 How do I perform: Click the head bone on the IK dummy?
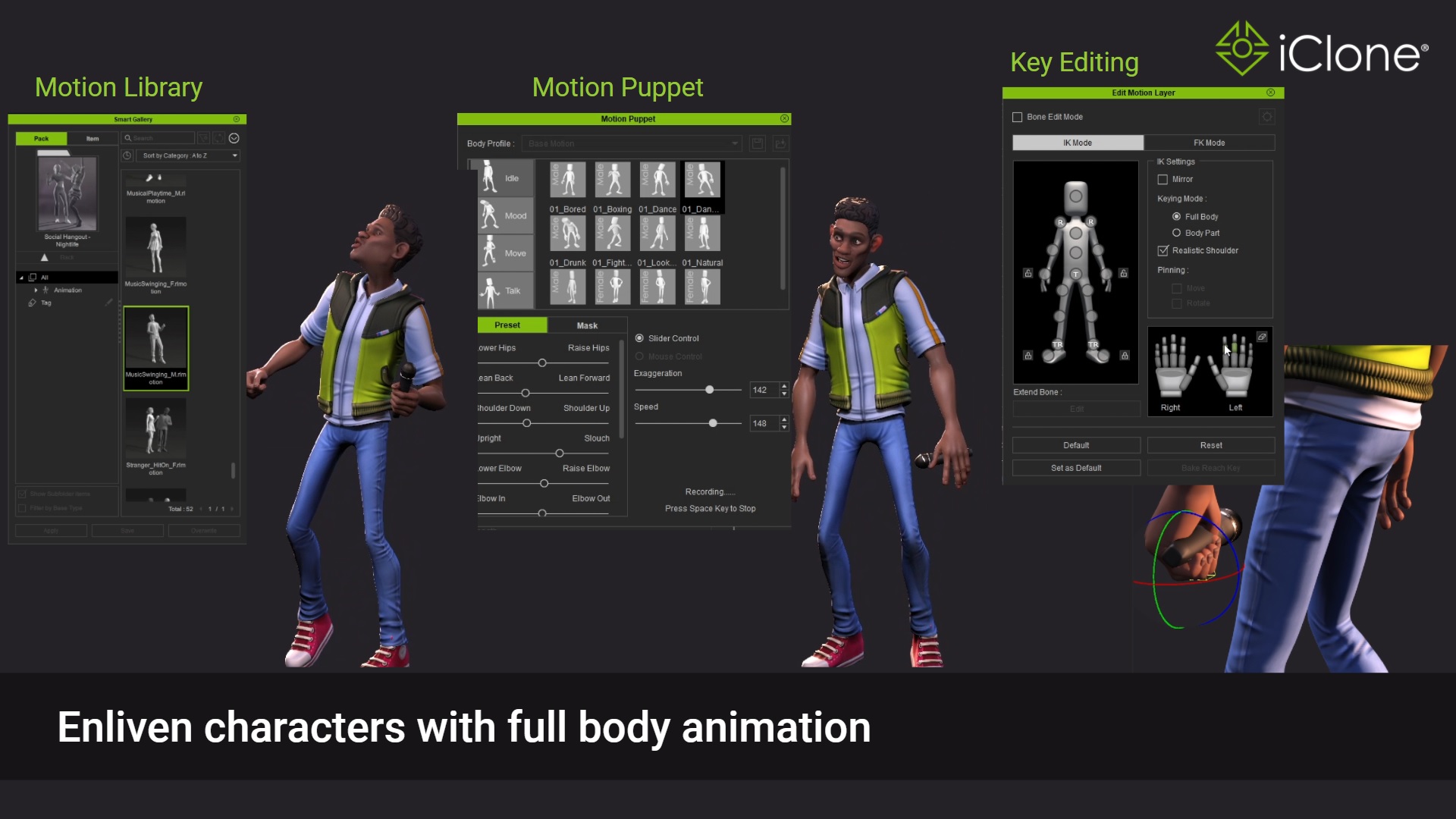[x=1075, y=196]
